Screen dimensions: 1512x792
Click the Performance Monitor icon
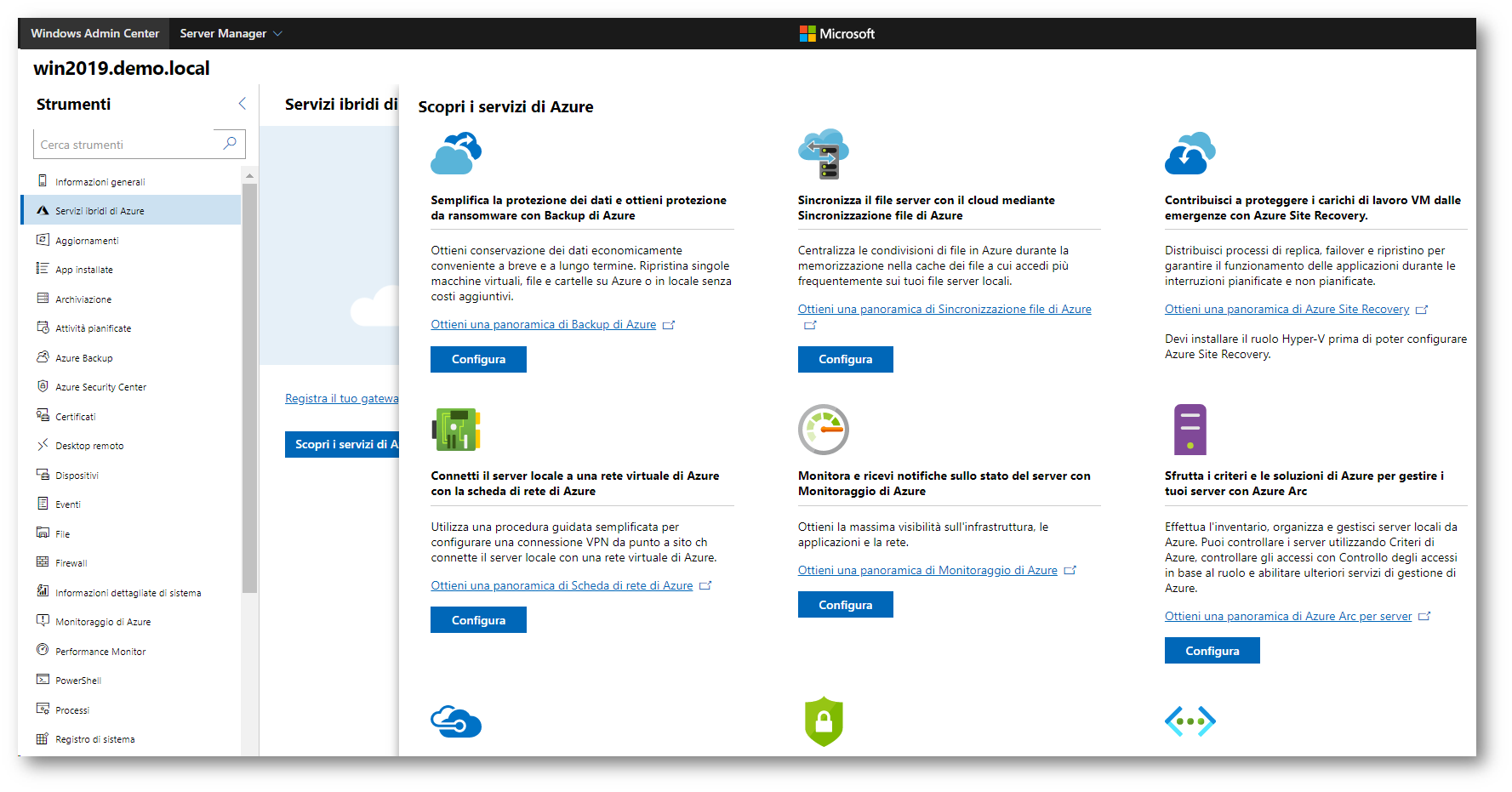(43, 651)
